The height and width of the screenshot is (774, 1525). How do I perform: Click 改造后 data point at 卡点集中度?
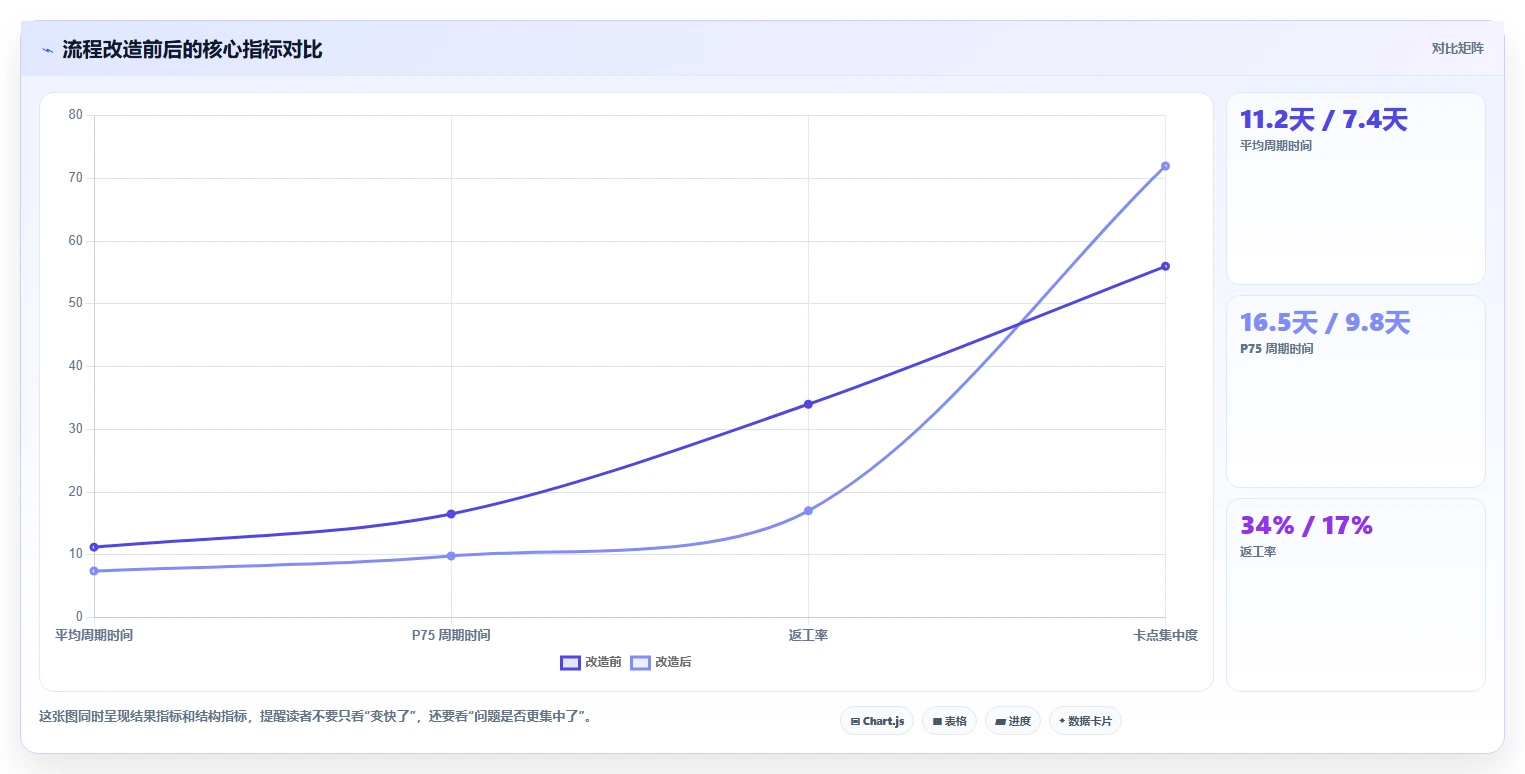point(1165,166)
